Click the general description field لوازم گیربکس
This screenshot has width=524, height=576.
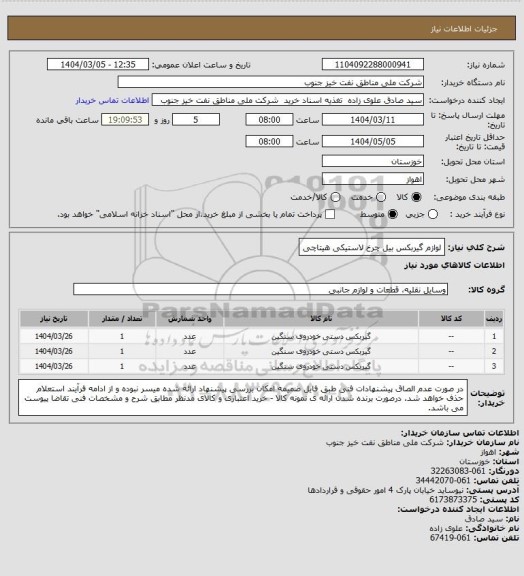pos(372,248)
